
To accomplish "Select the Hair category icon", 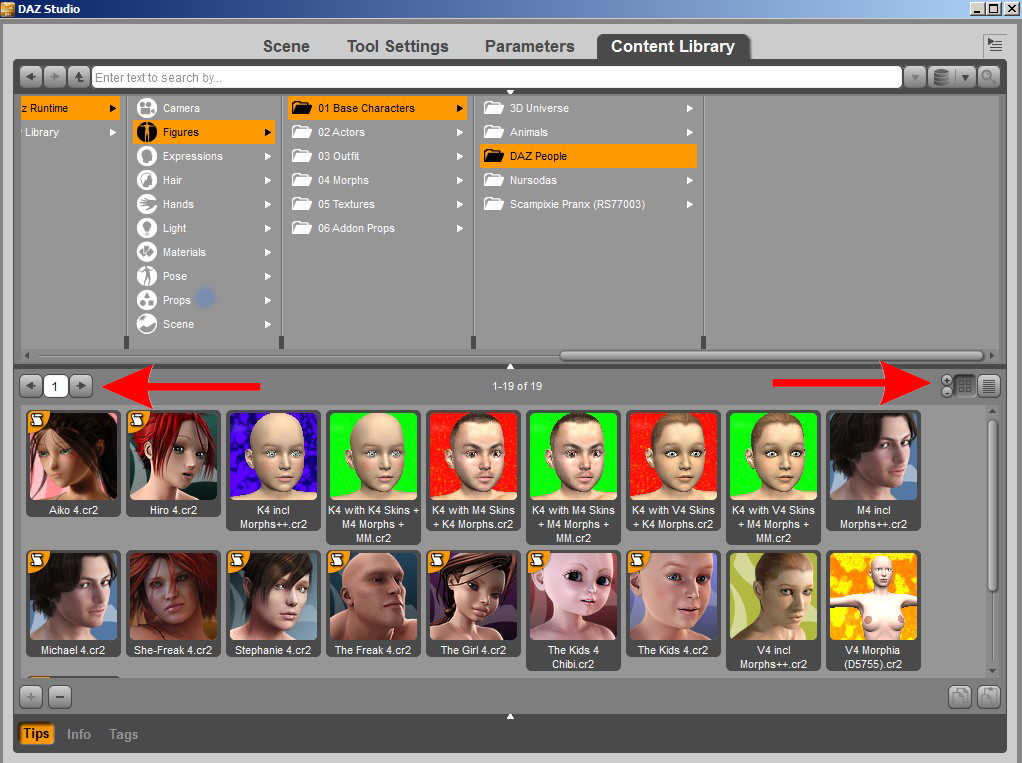I will tap(147, 180).
